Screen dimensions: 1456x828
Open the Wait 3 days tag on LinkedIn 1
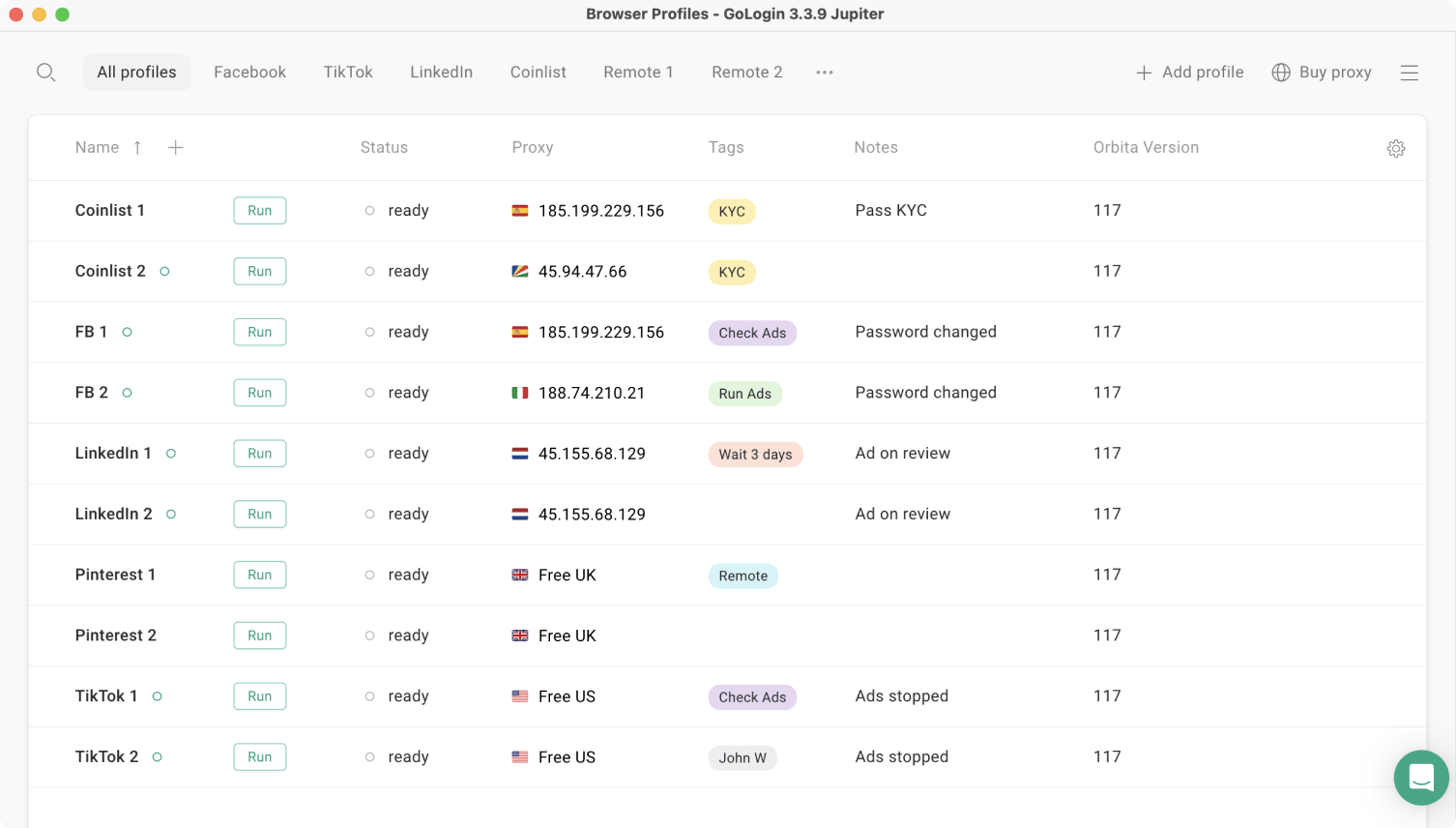pos(755,455)
